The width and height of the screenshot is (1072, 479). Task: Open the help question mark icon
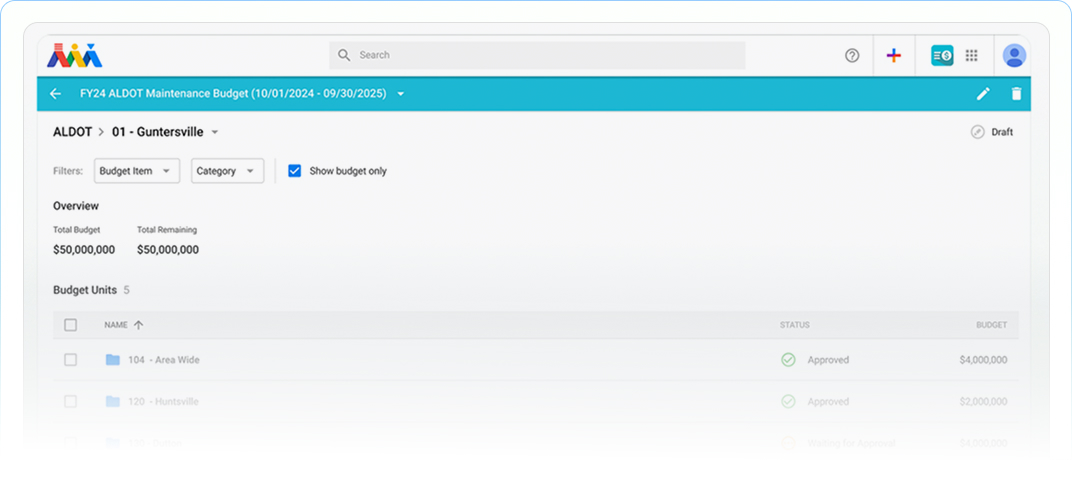pyautogui.click(x=852, y=55)
